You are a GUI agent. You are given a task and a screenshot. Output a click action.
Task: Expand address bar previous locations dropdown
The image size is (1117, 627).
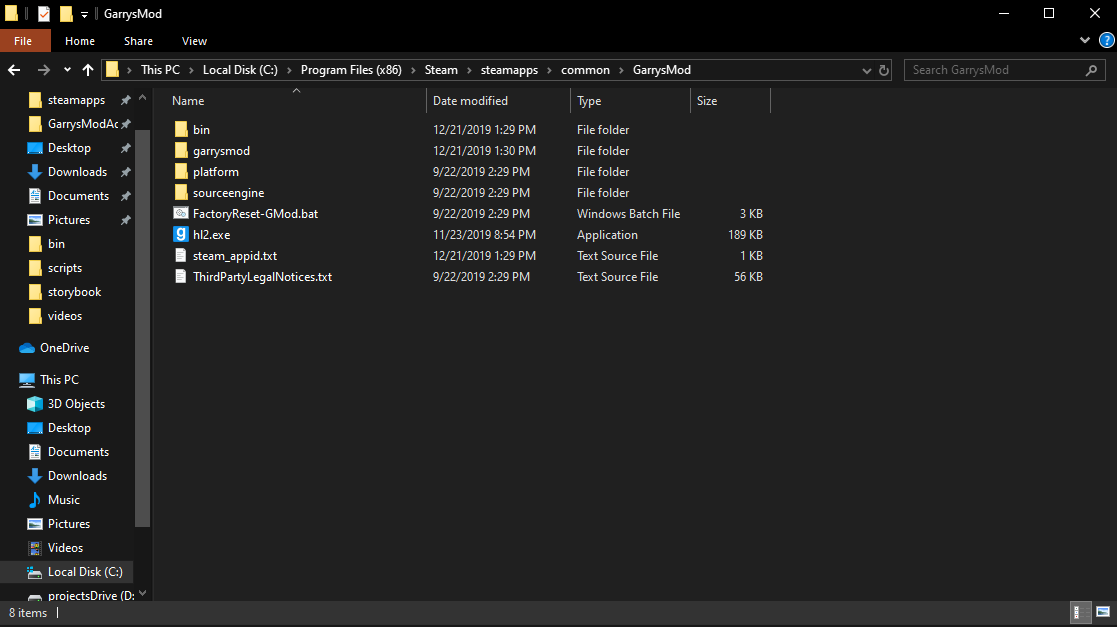[866, 70]
